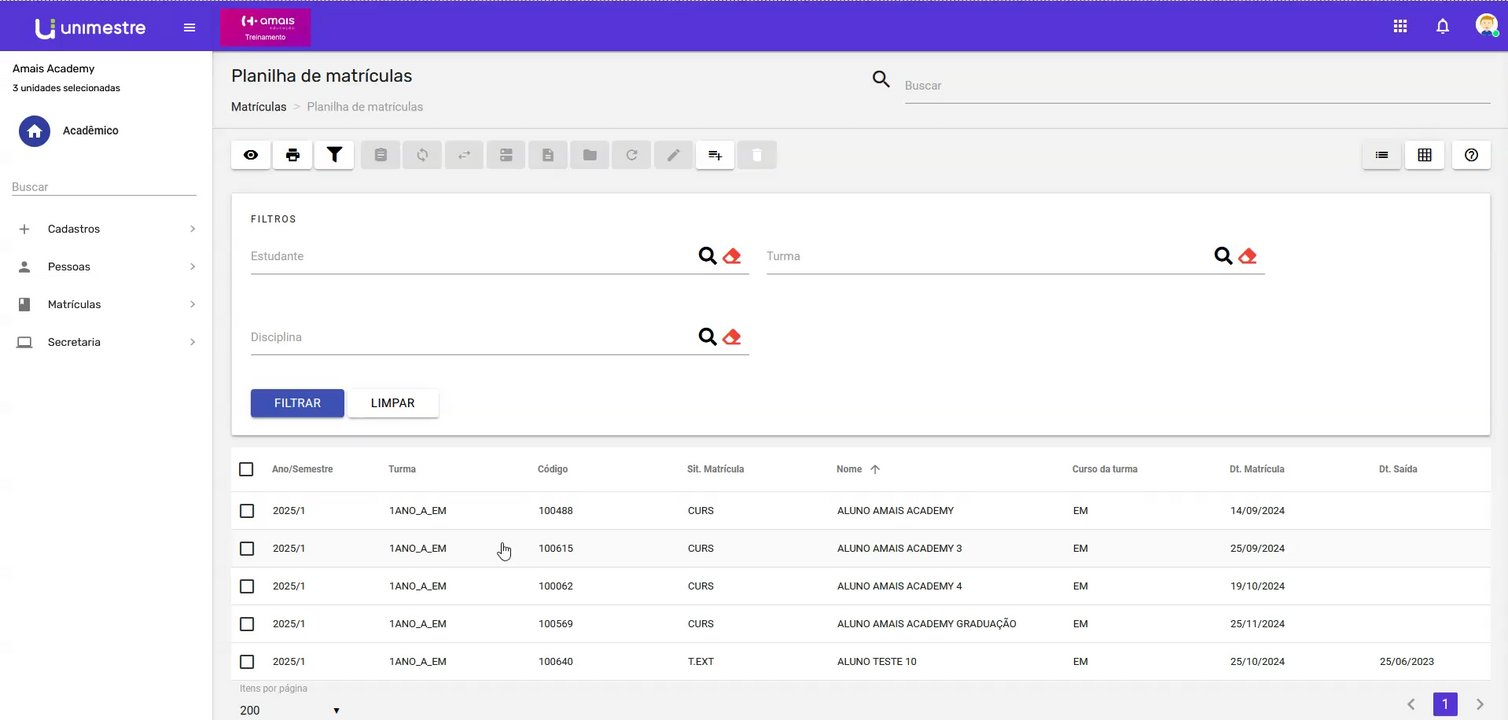
Task: Click the code 100615 cell
Action: point(556,549)
